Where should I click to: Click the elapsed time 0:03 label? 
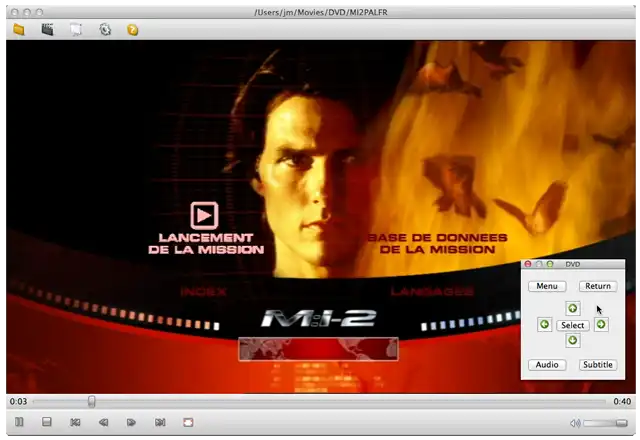pyautogui.click(x=18, y=402)
